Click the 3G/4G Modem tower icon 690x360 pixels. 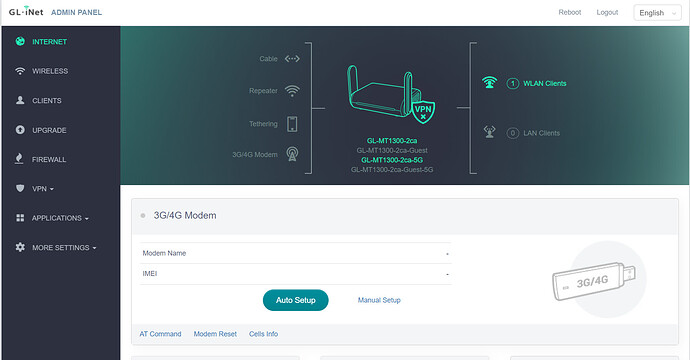point(292,154)
